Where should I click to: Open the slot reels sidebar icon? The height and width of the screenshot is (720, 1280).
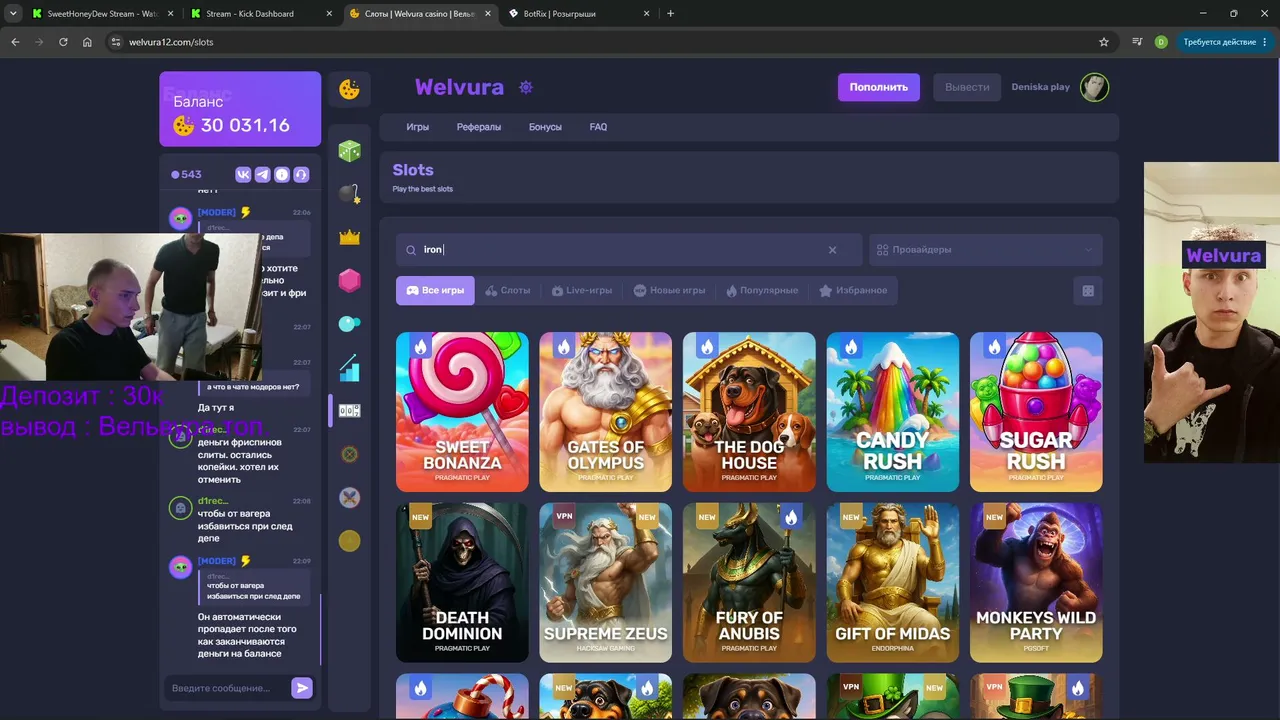click(x=349, y=411)
